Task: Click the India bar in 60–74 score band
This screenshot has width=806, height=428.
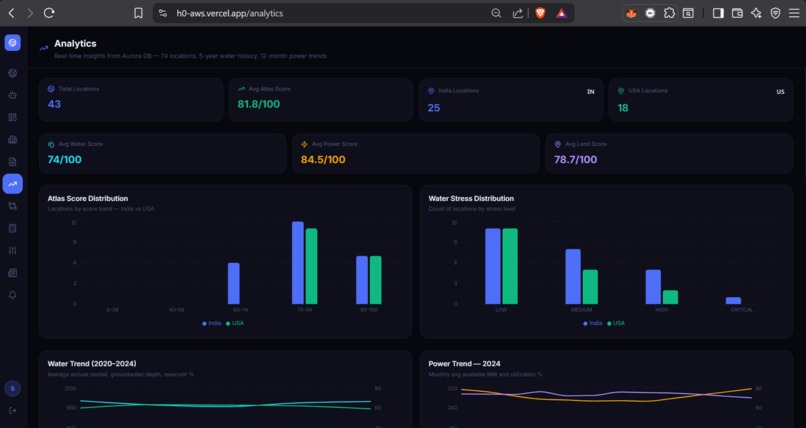Action: [x=234, y=284]
